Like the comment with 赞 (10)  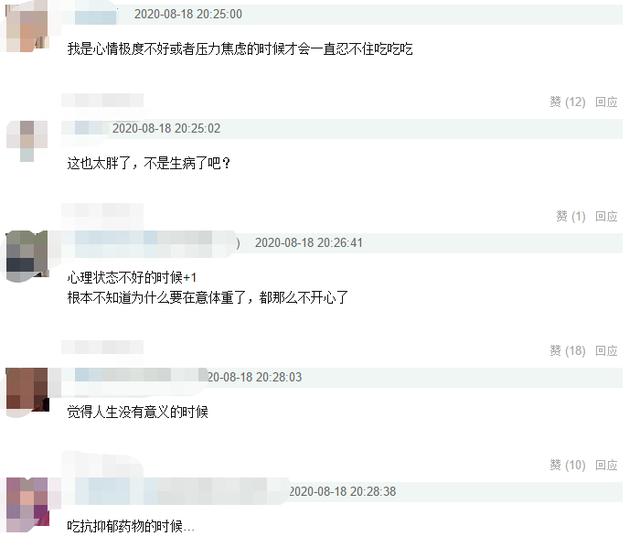click(x=567, y=465)
